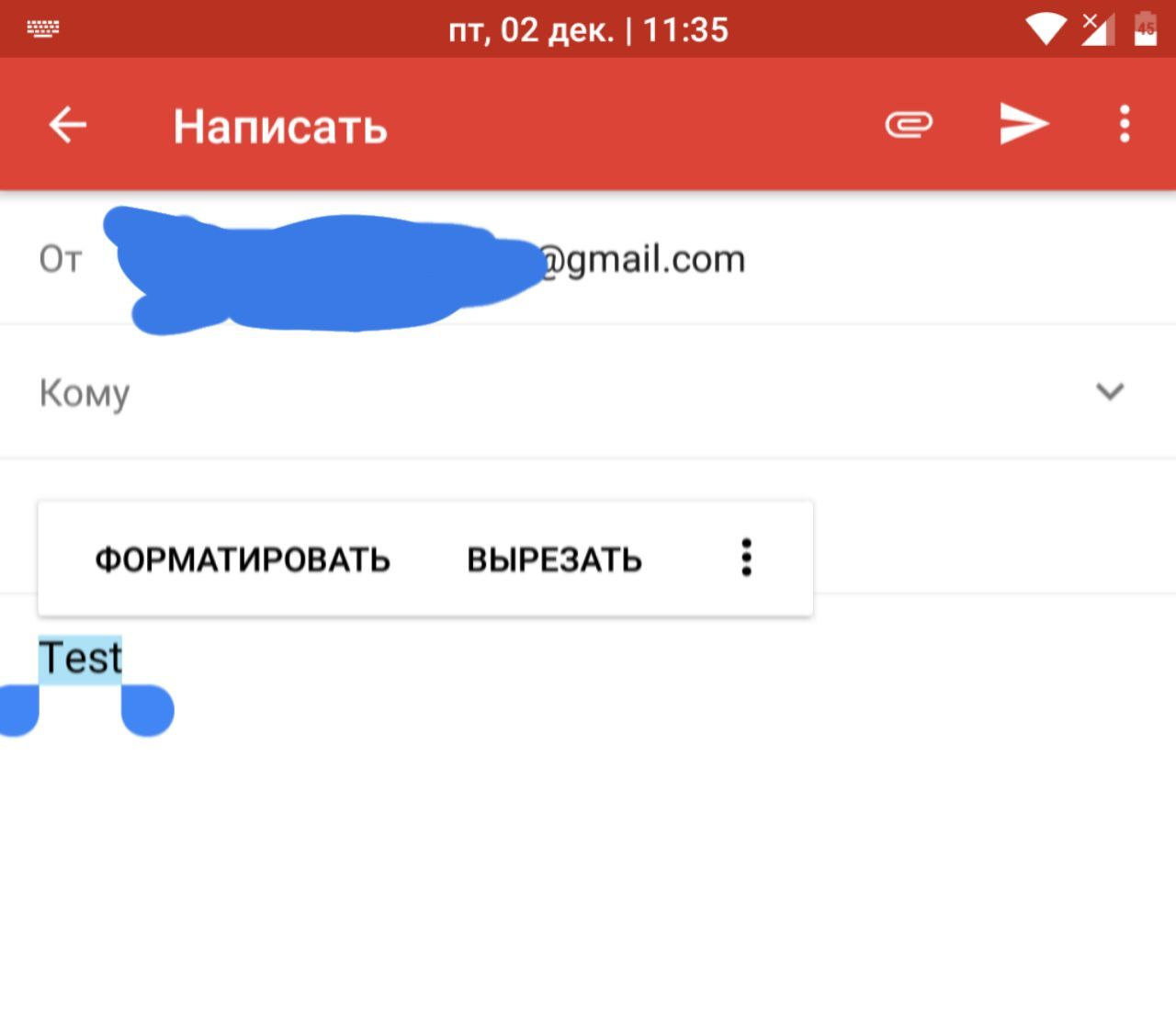Screen dimensions: 1176x1016
Task: Tap the left text selection handle
Action: [17, 710]
